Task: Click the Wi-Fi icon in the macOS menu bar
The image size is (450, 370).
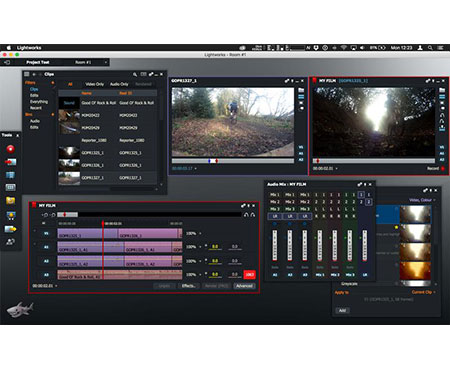Action: pyautogui.click(x=344, y=48)
